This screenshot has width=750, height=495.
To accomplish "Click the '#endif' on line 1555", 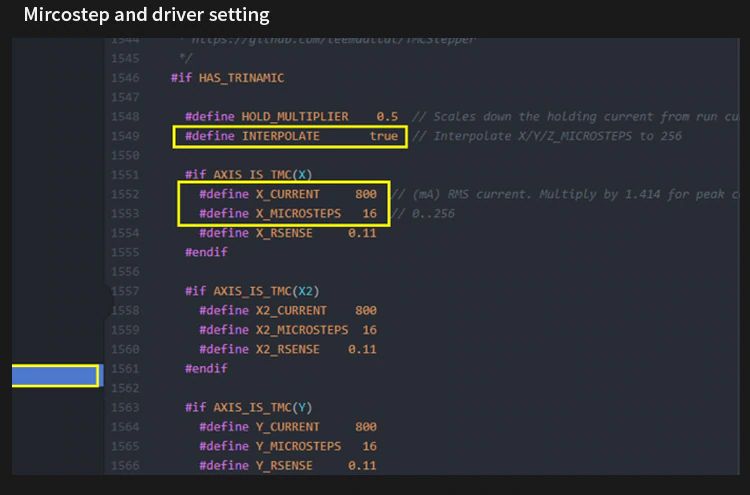I will pos(206,252).
